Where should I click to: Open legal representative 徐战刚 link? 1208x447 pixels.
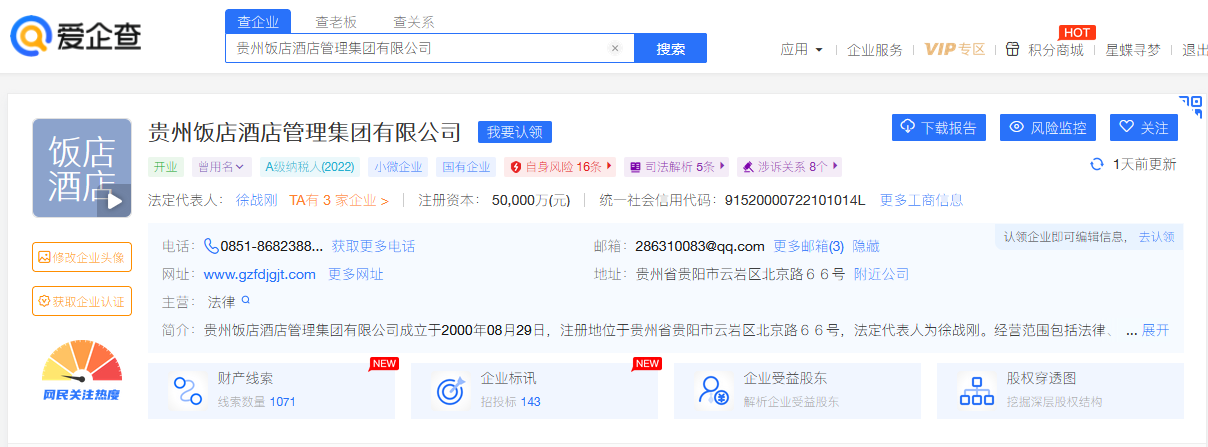256,200
